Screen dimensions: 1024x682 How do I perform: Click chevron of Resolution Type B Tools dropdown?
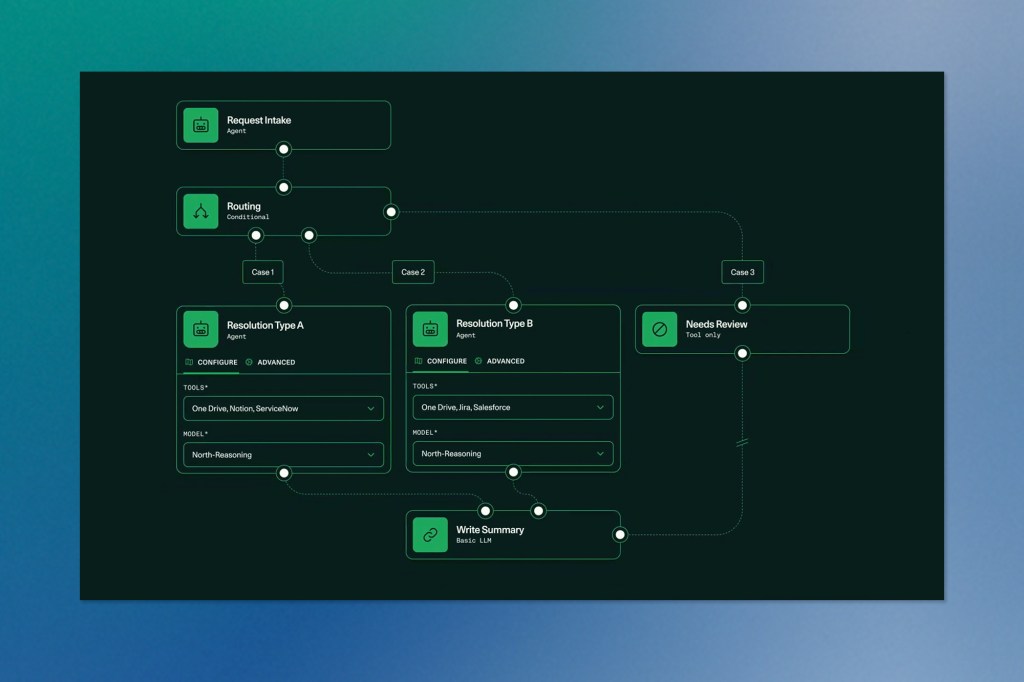pyautogui.click(x=600, y=408)
